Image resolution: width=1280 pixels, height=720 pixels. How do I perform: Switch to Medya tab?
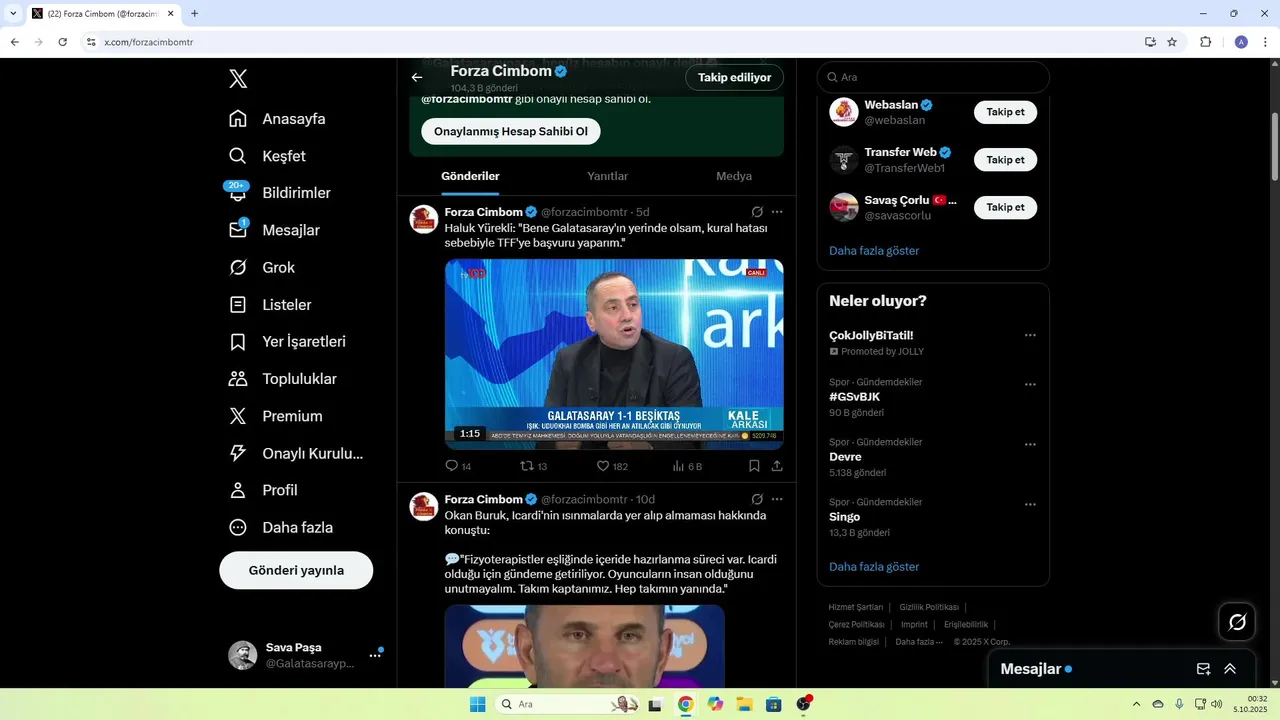pyautogui.click(x=734, y=176)
